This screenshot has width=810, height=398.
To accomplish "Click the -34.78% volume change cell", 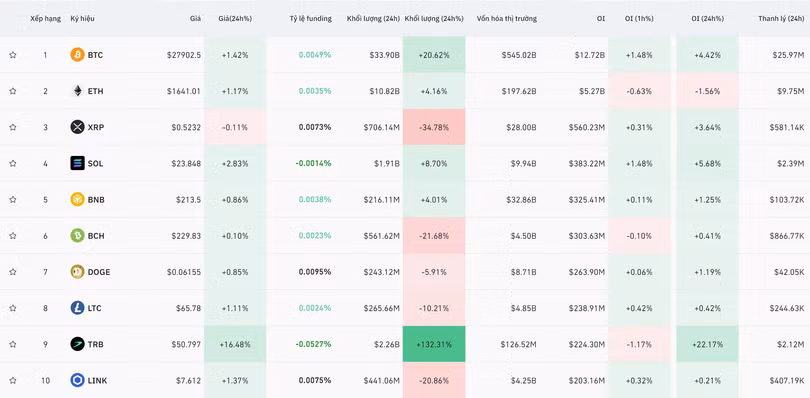I will [434, 127].
